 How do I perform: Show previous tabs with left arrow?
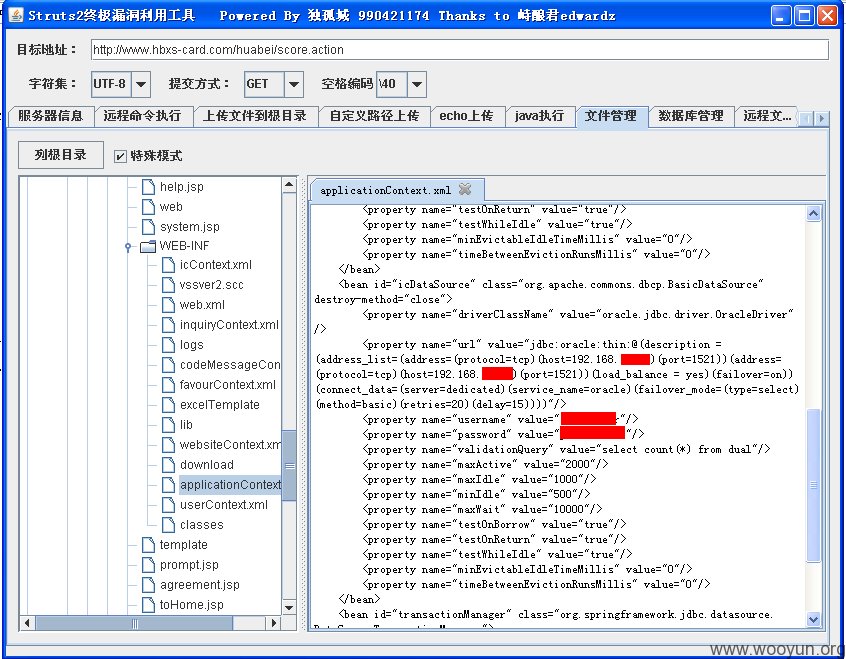[x=807, y=118]
